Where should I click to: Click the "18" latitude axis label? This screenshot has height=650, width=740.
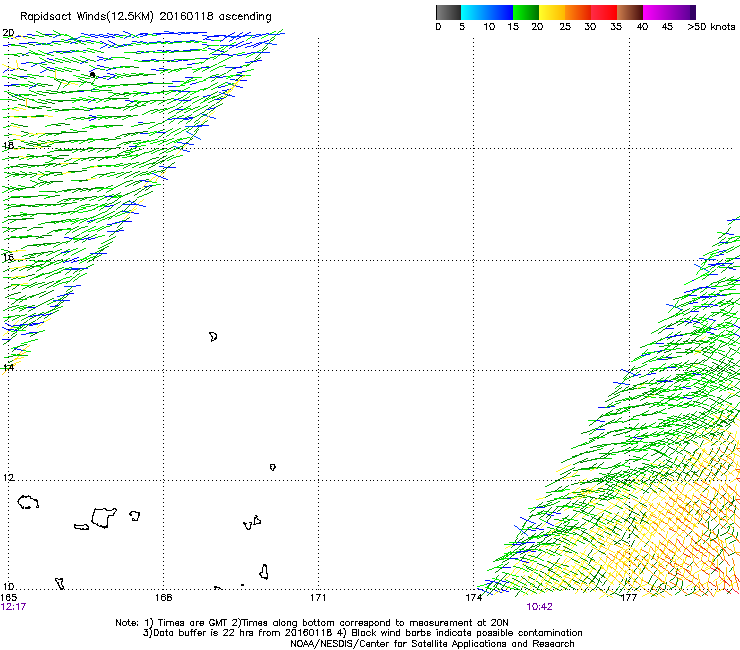[8, 145]
